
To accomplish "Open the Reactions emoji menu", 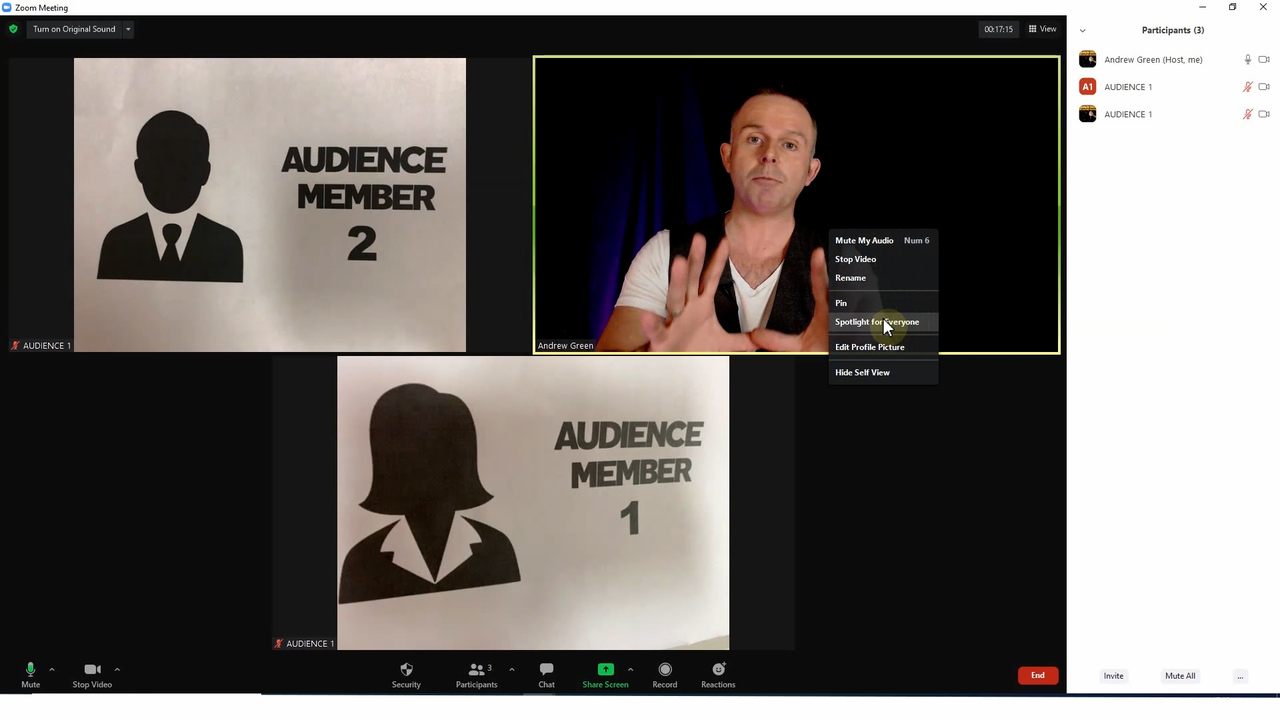I will 718,670.
